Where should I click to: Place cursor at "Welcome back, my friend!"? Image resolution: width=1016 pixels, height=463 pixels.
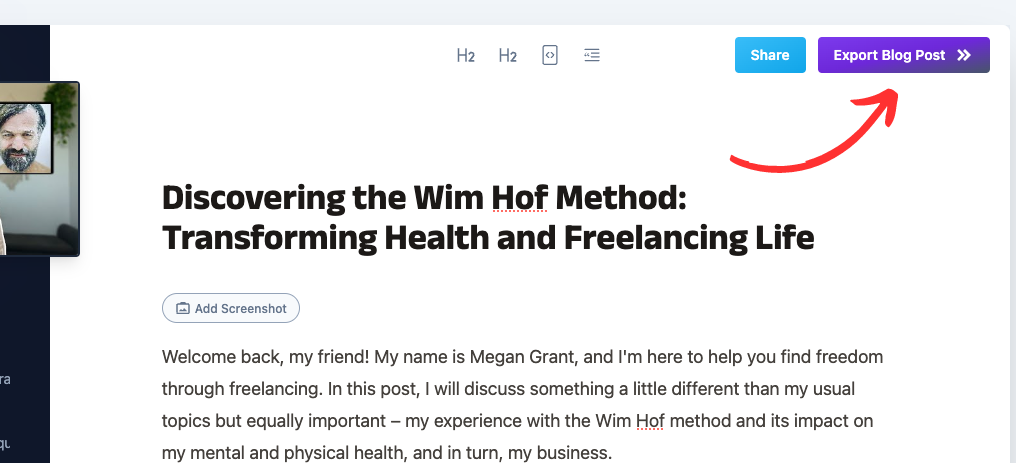point(266,357)
